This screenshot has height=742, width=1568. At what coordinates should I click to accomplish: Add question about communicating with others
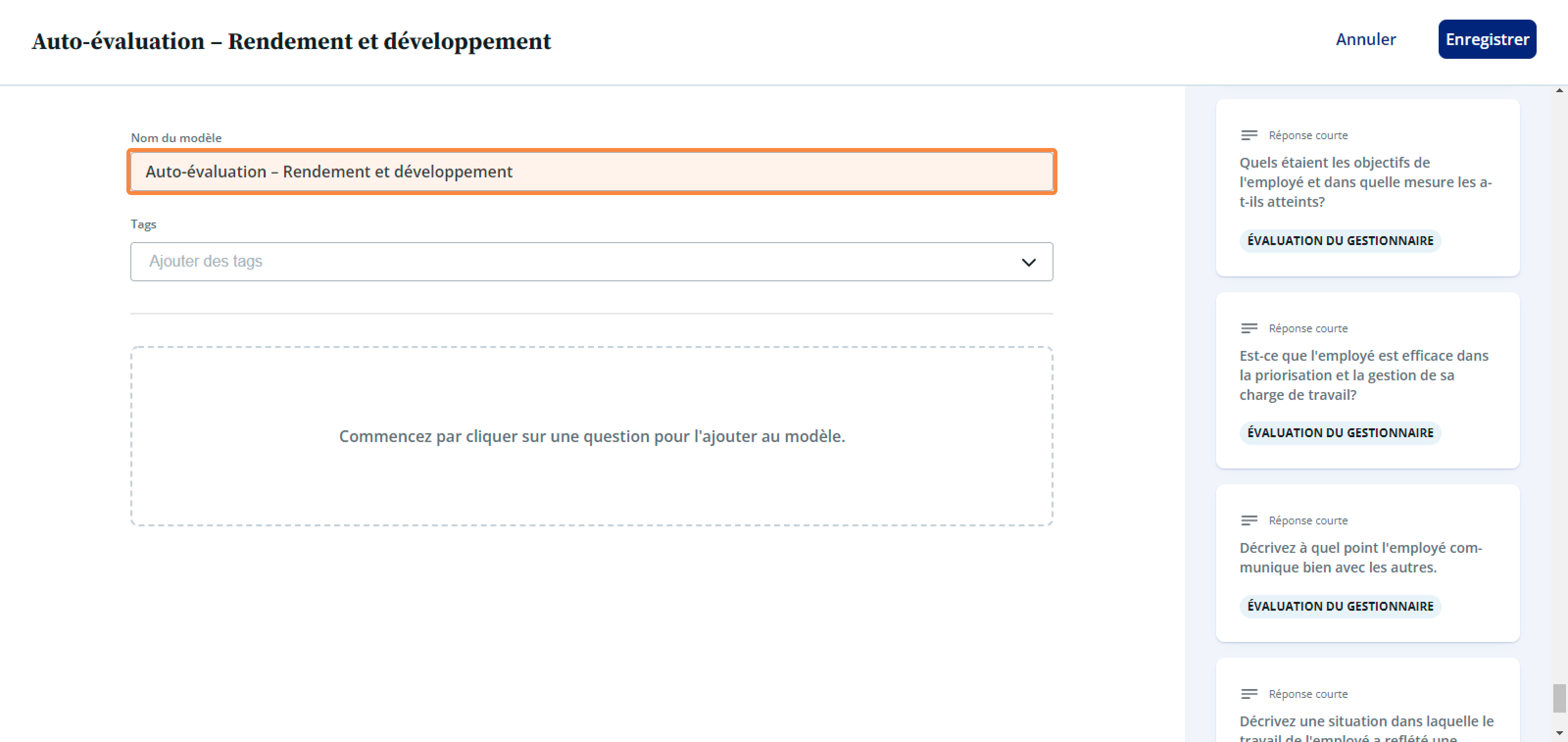[1367, 563]
